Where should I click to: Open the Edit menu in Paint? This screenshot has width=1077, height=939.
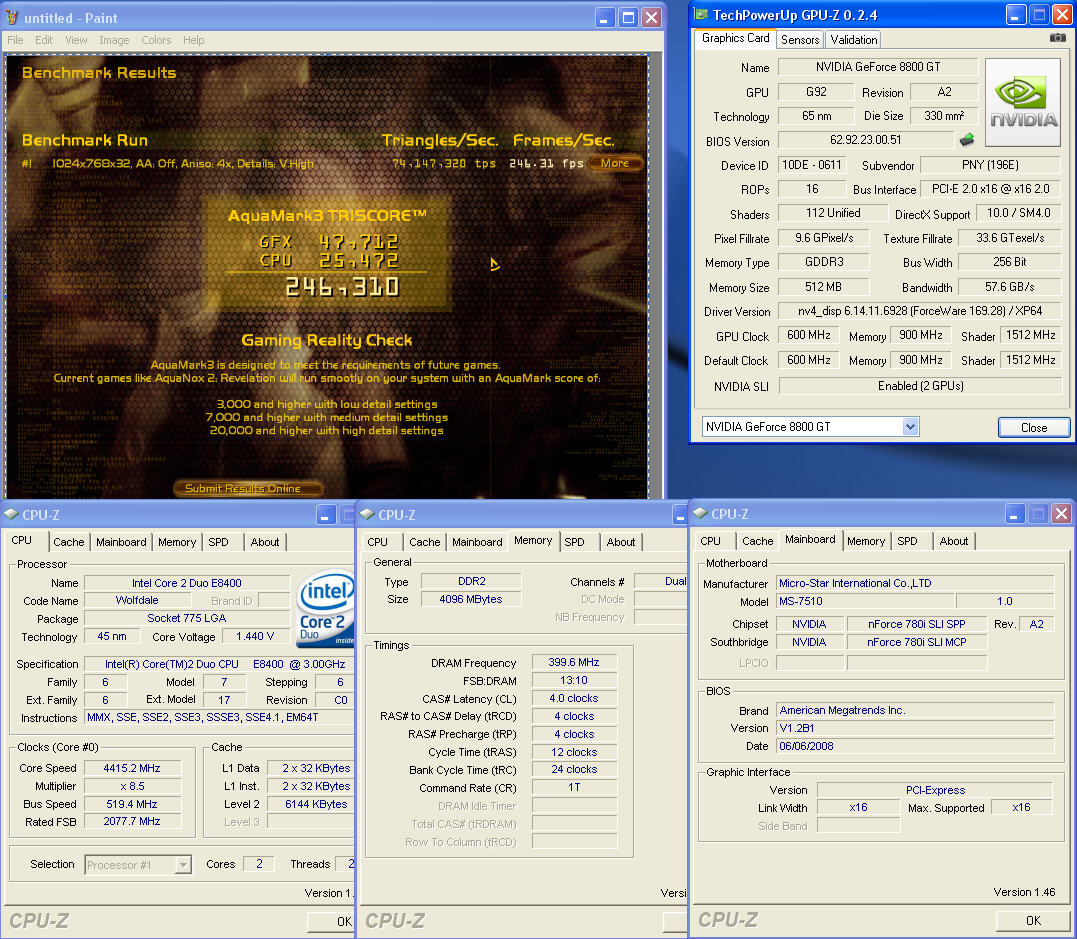point(44,40)
